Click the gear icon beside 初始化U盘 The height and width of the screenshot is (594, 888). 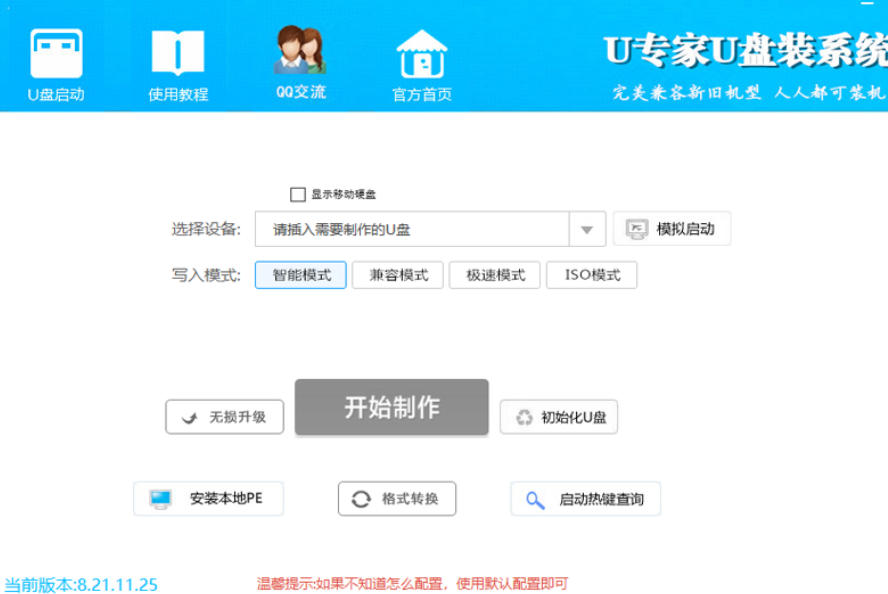coord(524,417)
